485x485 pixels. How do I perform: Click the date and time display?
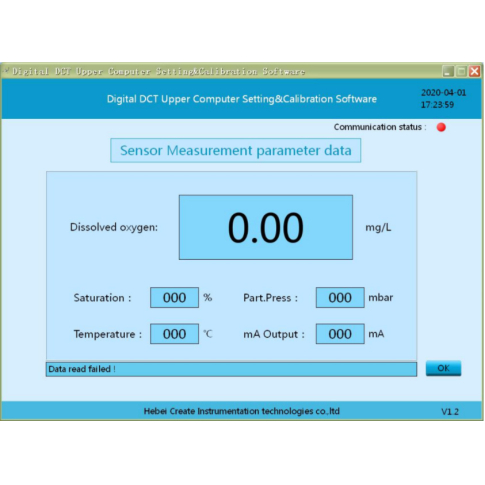pos(443,99)
